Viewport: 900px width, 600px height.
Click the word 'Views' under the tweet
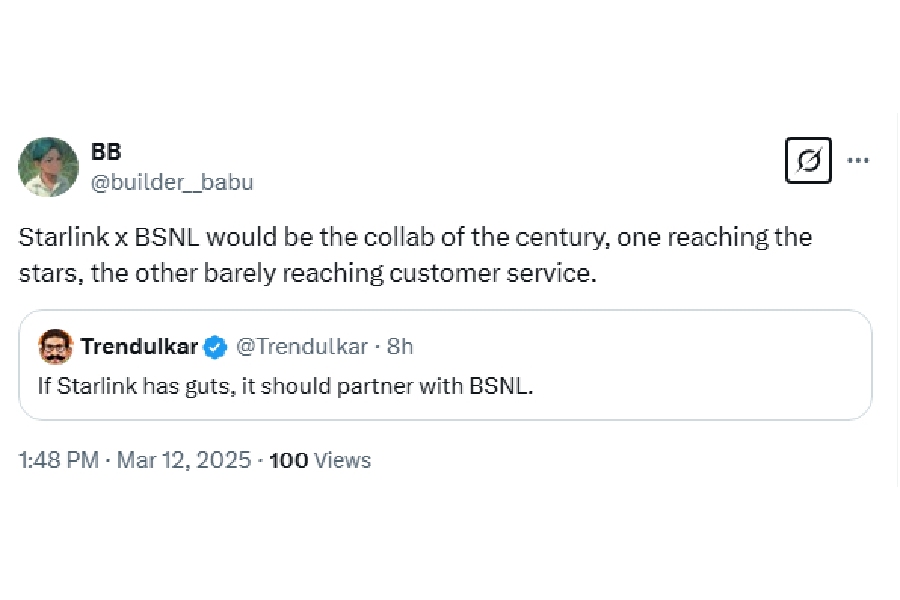(x=342, y=460)
